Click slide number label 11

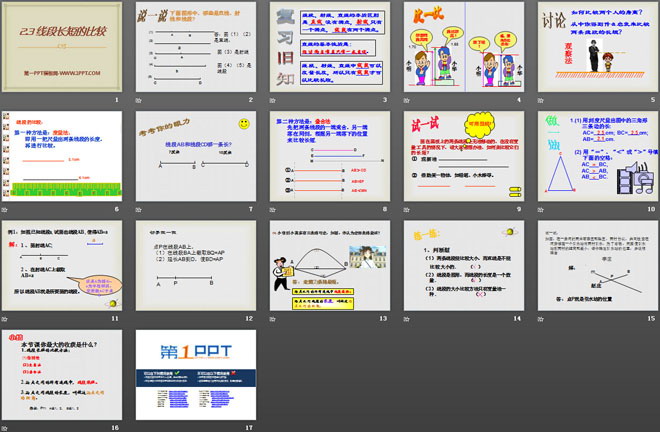pyautogui.click(x=115, y=318)
